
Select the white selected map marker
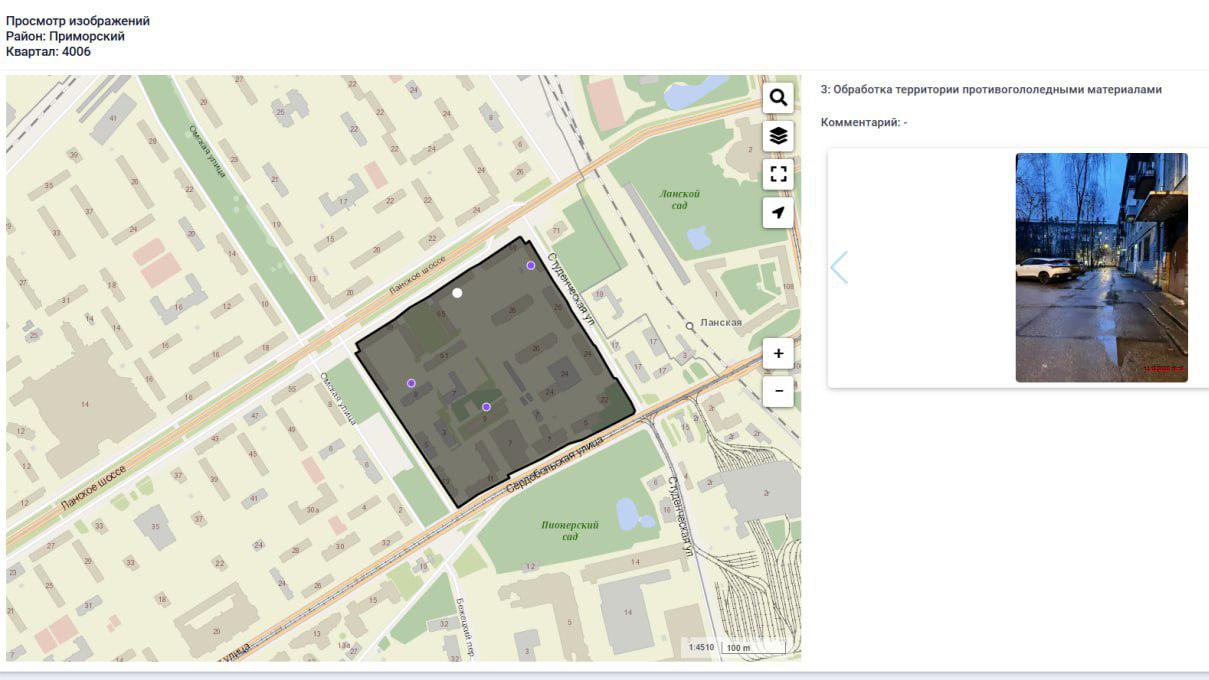pyautogui.click(x=457, y=293)
